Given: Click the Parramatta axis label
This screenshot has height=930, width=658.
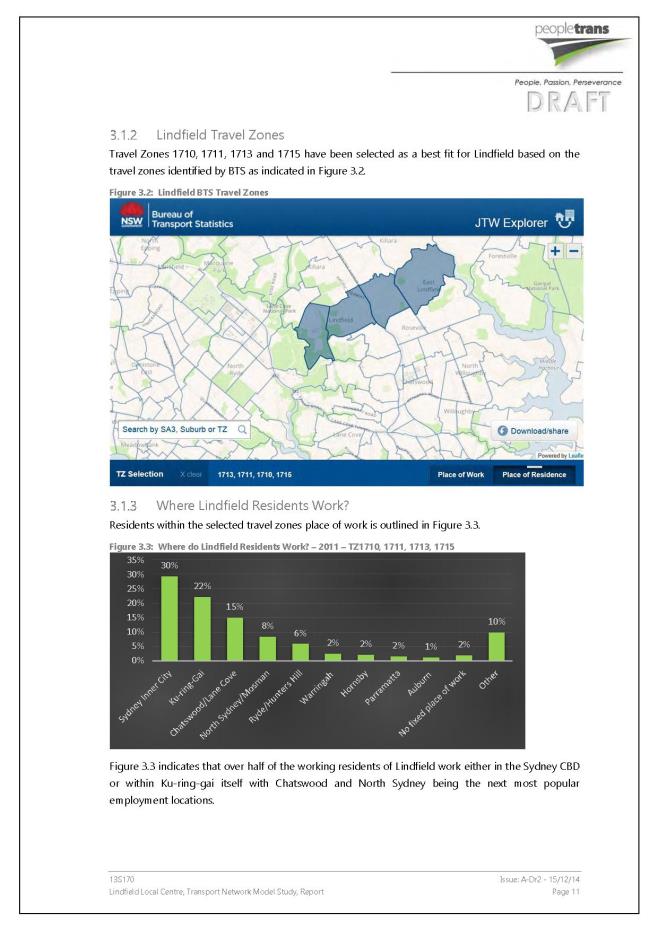Looking at the screenshot, I should click(382, 688).
